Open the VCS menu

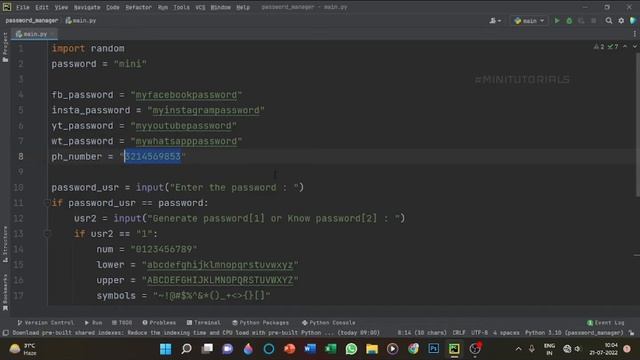click(x=200, y=7)
